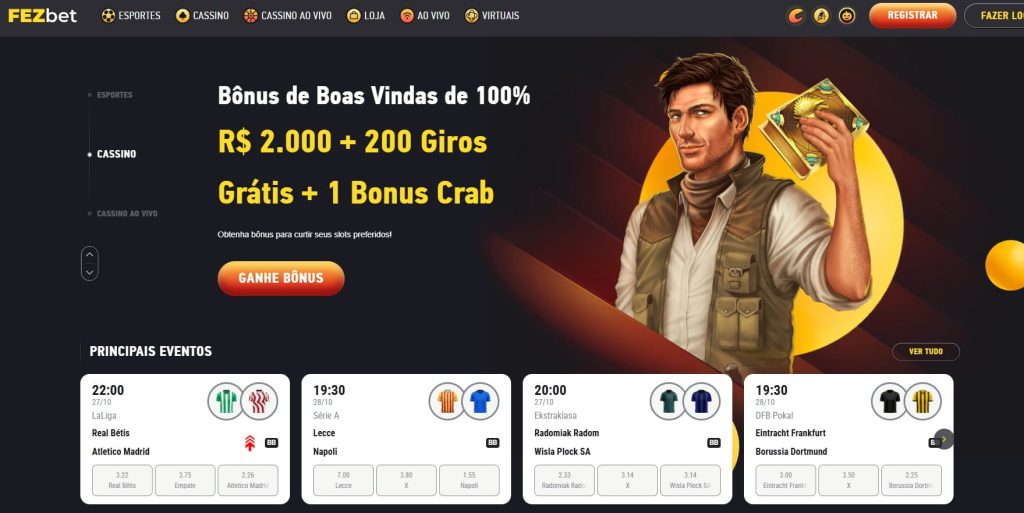This screenshot has height=513, width=1024.
Task: Click the middle round gold header icon
Action: click(821, 16)
